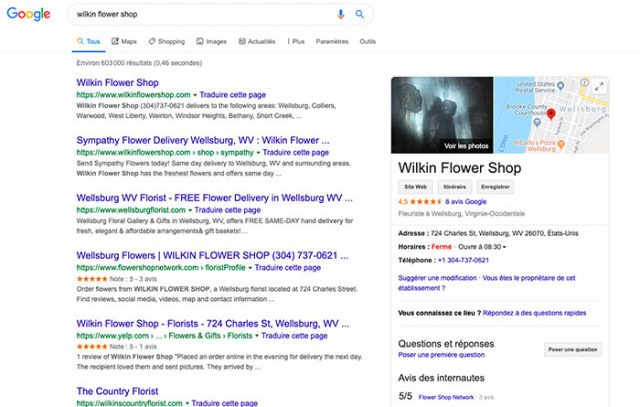Click the Google logo
The width and height of the screenshot is (640, 407).
click(28, 14)
